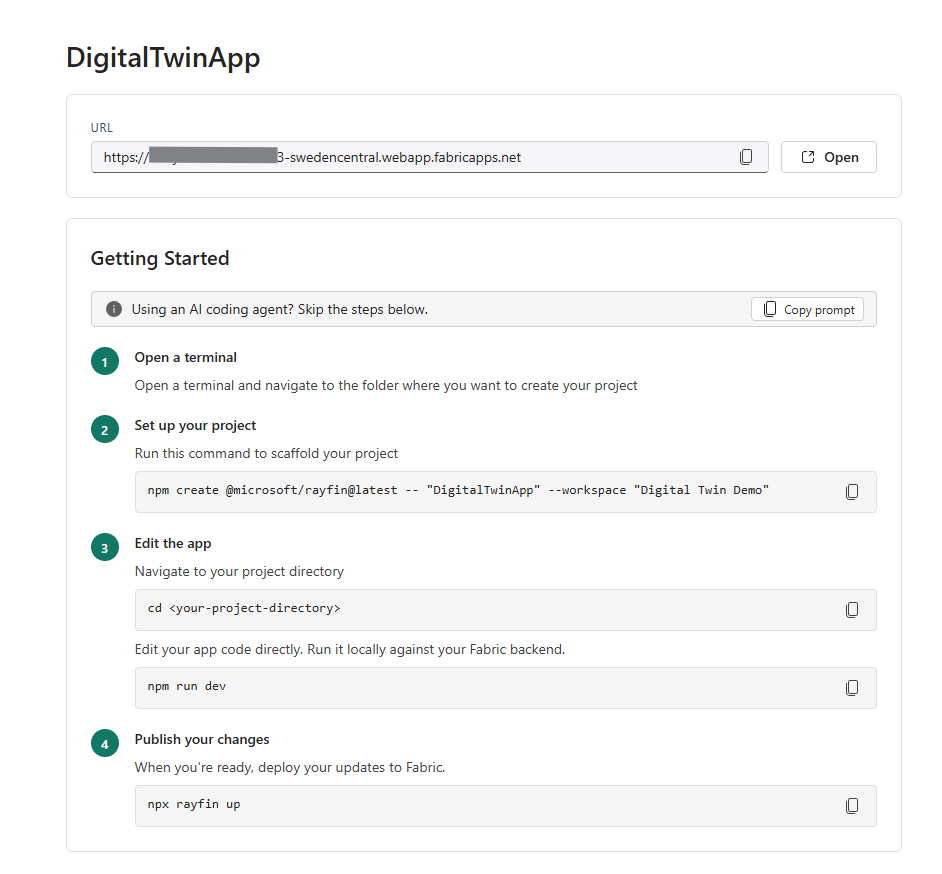Click the info icon in the AI agent banner
Image resolution: width=942 pixels, height=874 pixels.
[x=114, y=309]
